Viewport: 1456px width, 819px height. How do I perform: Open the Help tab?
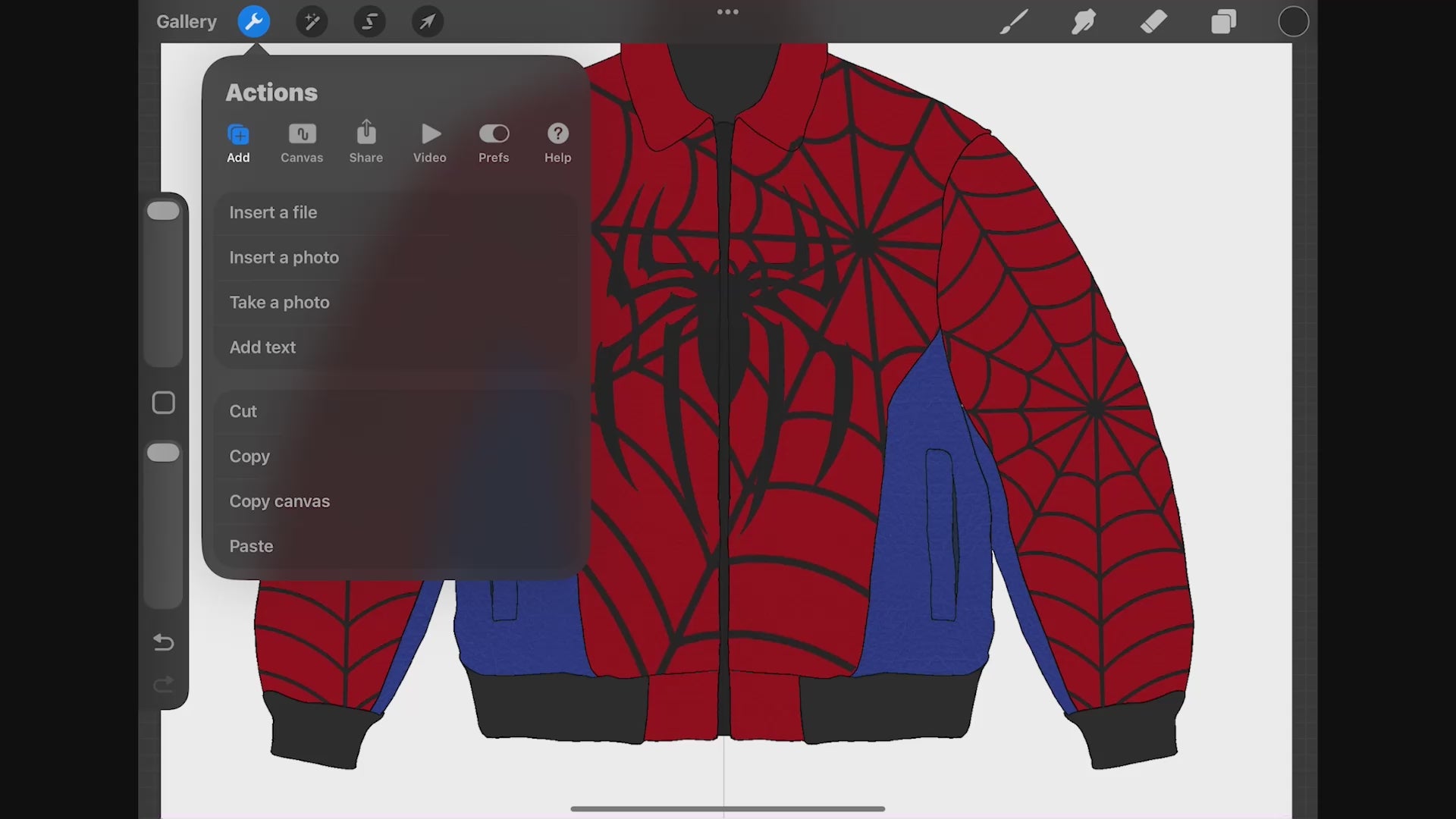[x=557, y=143]
